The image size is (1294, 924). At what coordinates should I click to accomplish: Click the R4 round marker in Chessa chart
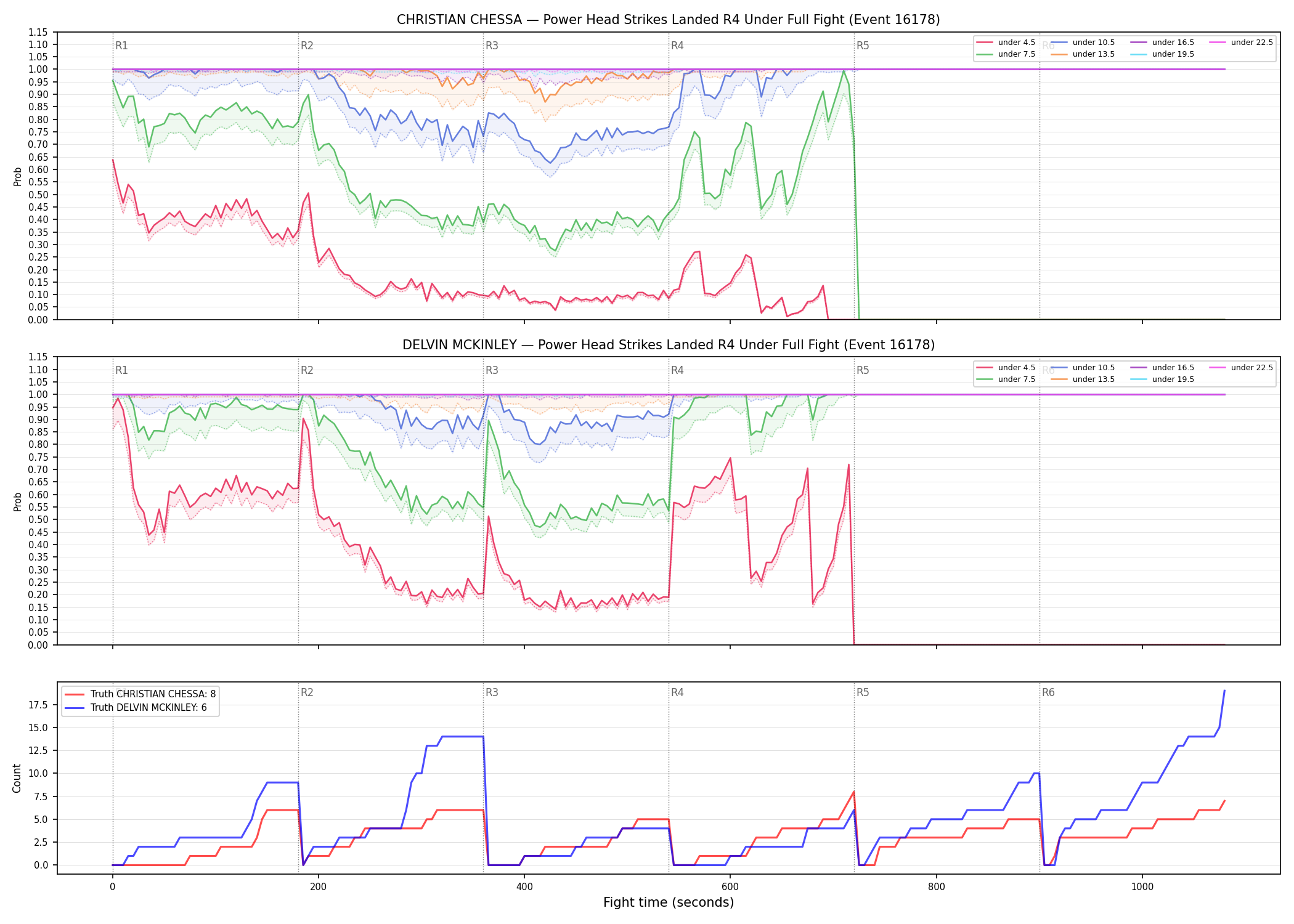tap(677, 46)
